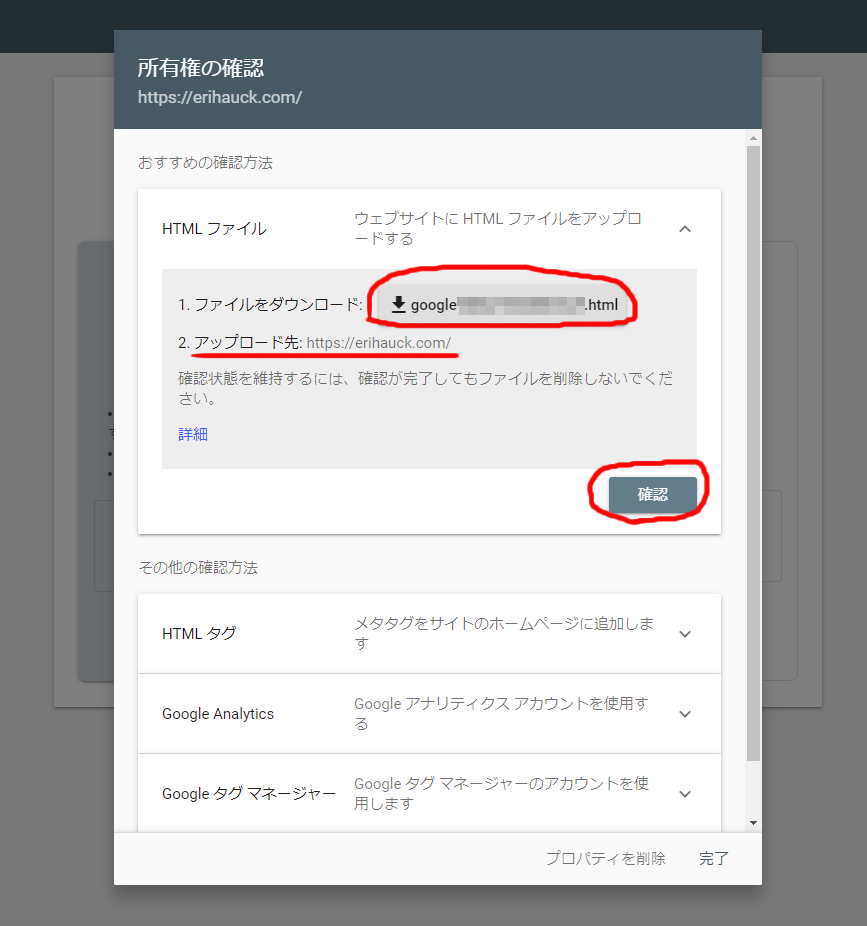Click the ファイルをダウンロード step label

coord(270,305)
